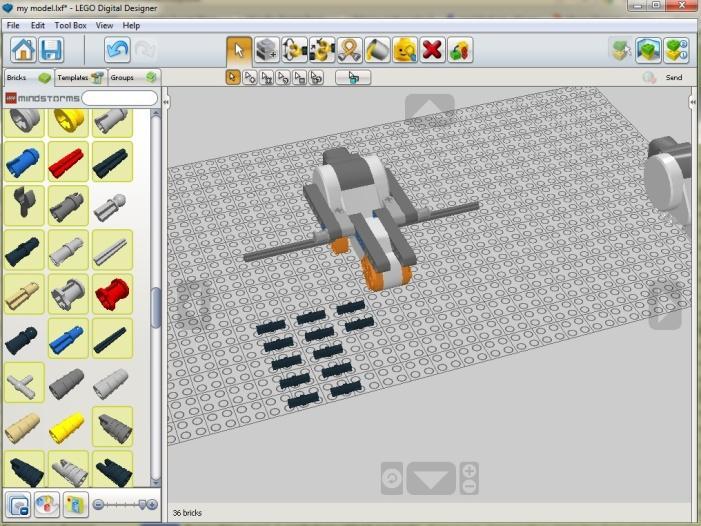
Task: Open the File menu
Action: pos(13,25)
